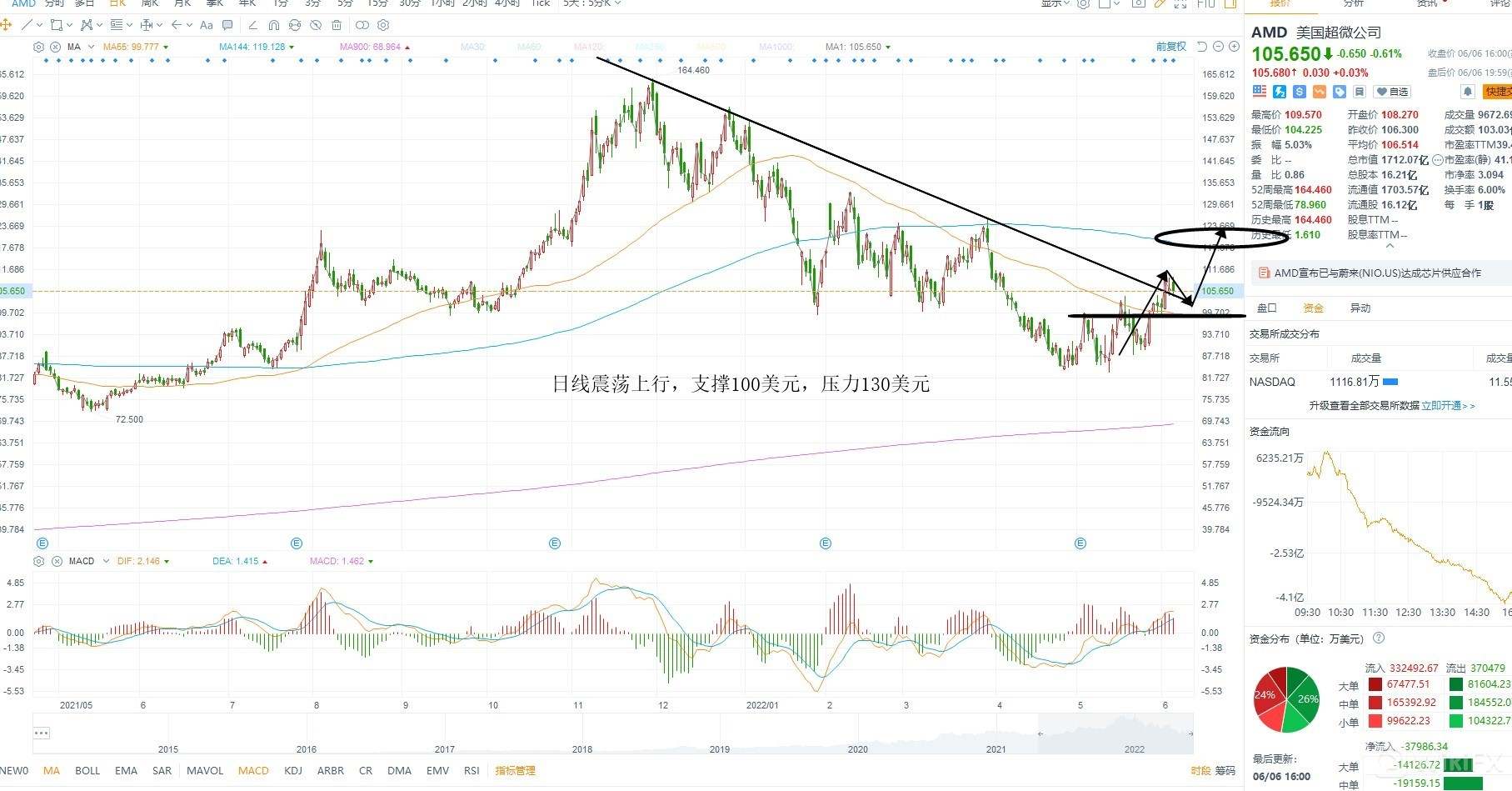Click the note list icon beside 自选
Image resolution: width=1512 pixels, height=791 pixels.
1360,92
